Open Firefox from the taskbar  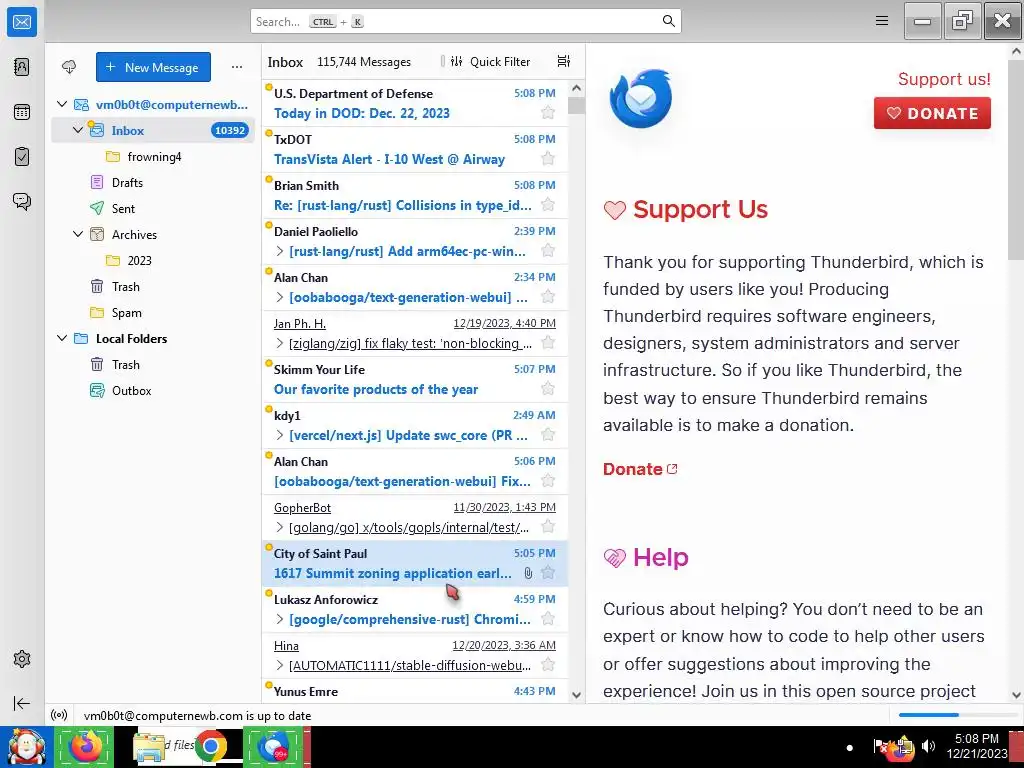(x=84, y=747)
